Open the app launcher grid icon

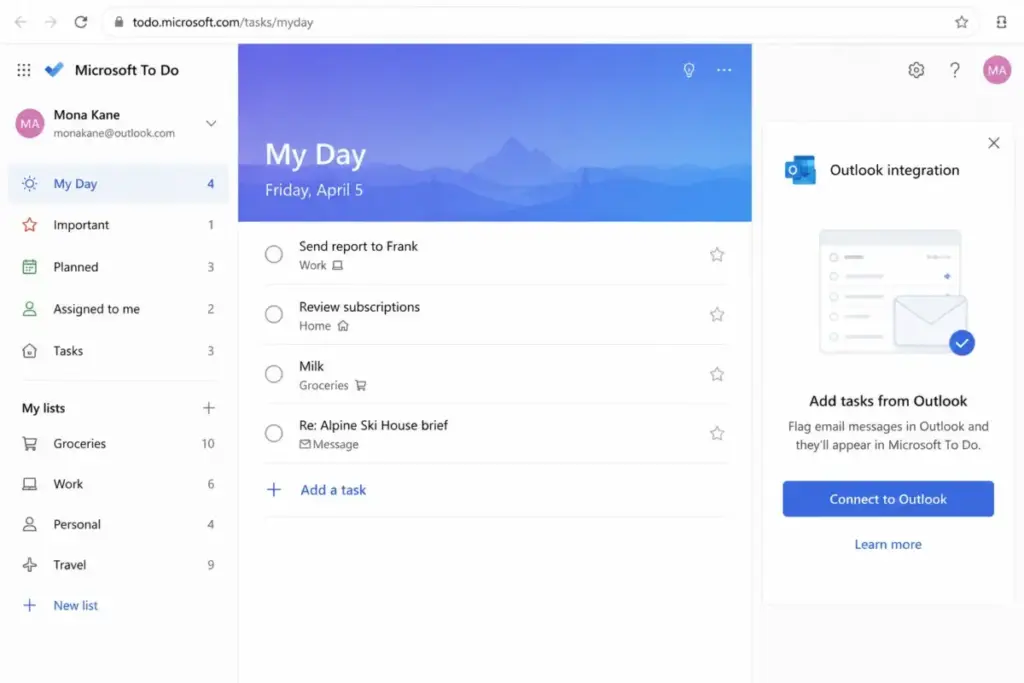(x=24, y=70)
